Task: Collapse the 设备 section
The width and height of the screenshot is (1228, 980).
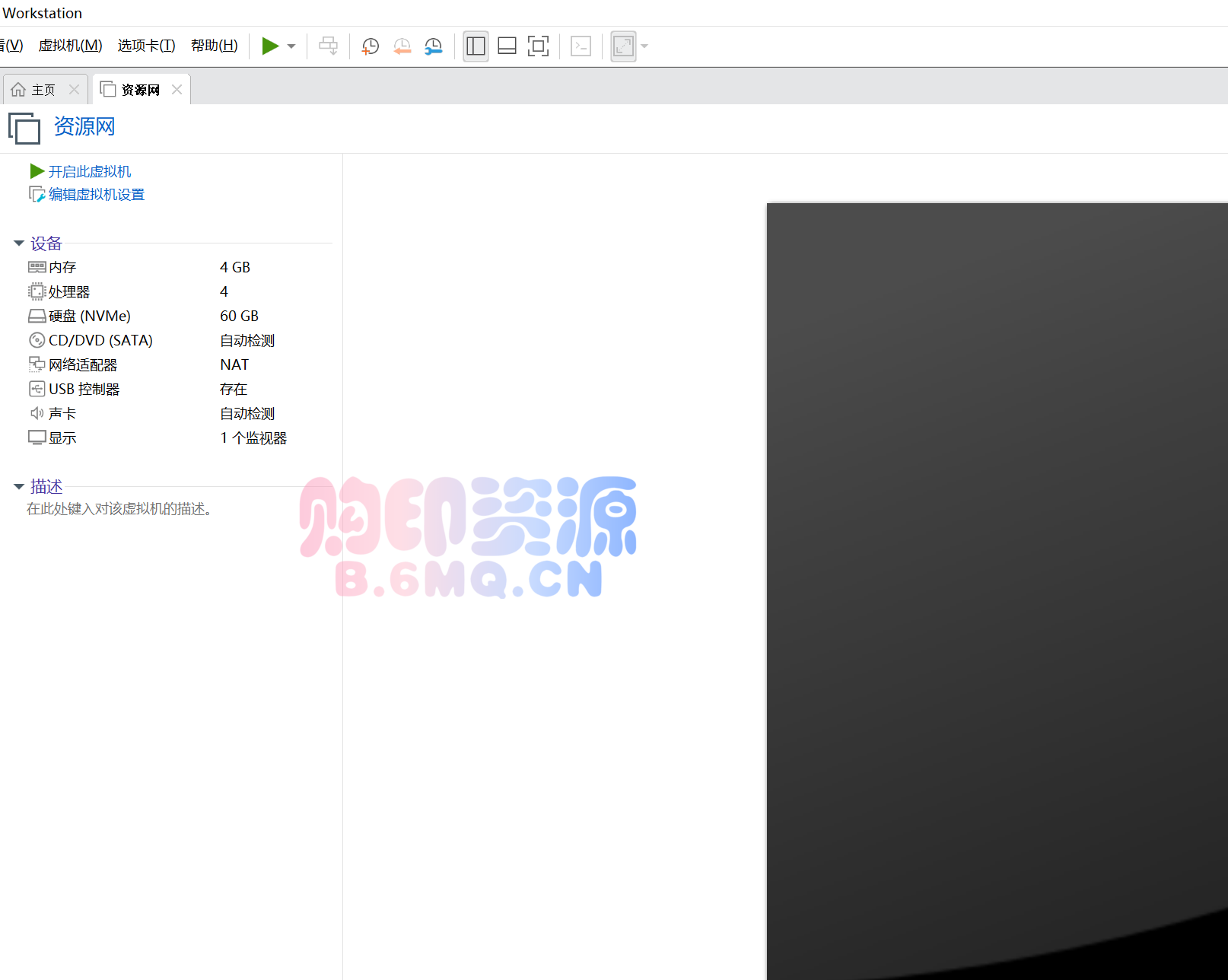Action: coord(19,243)
